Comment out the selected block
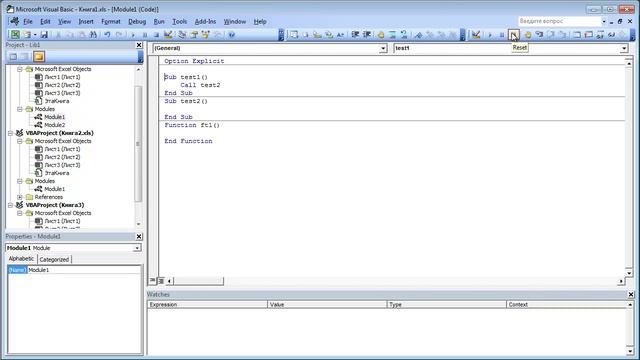 click(392, 35)
